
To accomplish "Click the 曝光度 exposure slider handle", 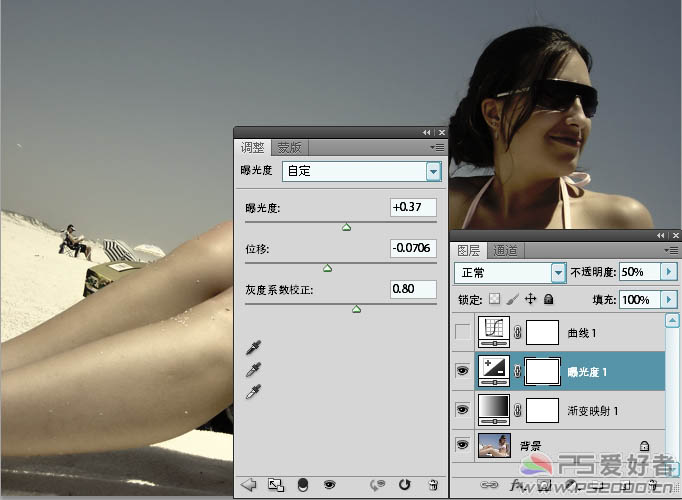I will (346, 227).
